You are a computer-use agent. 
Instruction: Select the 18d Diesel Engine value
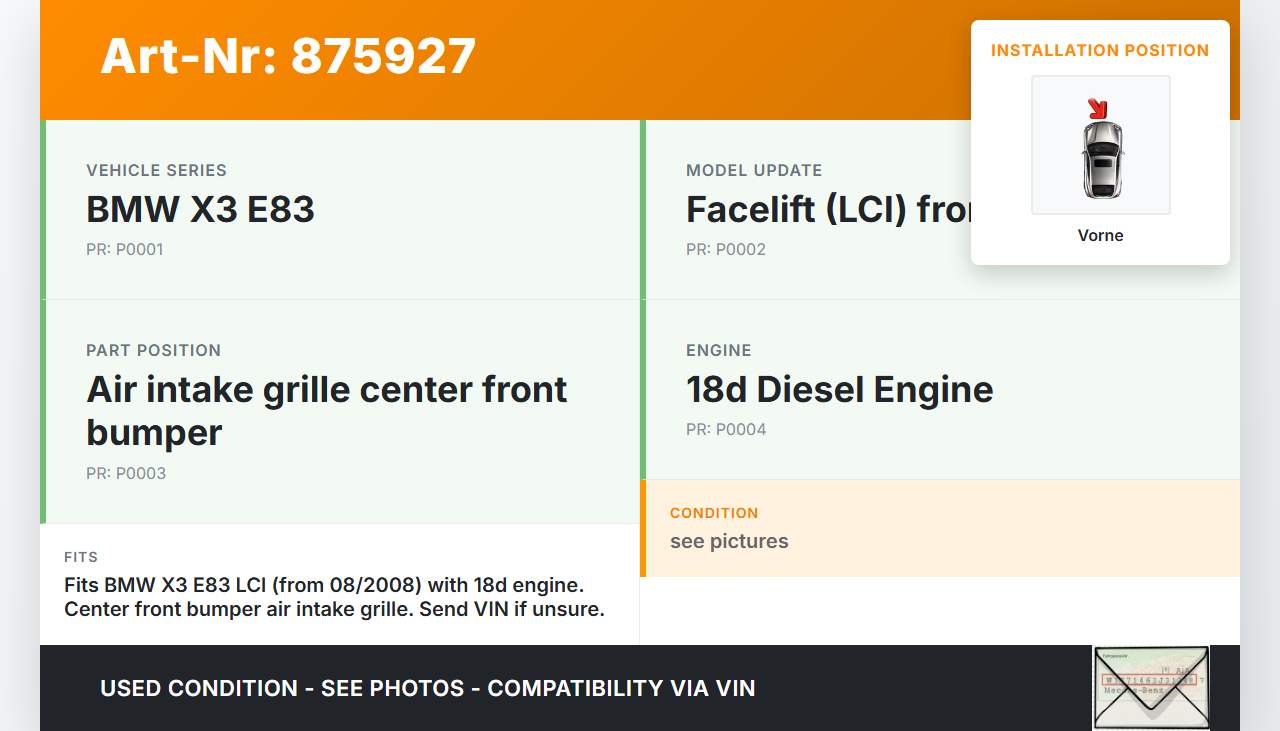839,389
